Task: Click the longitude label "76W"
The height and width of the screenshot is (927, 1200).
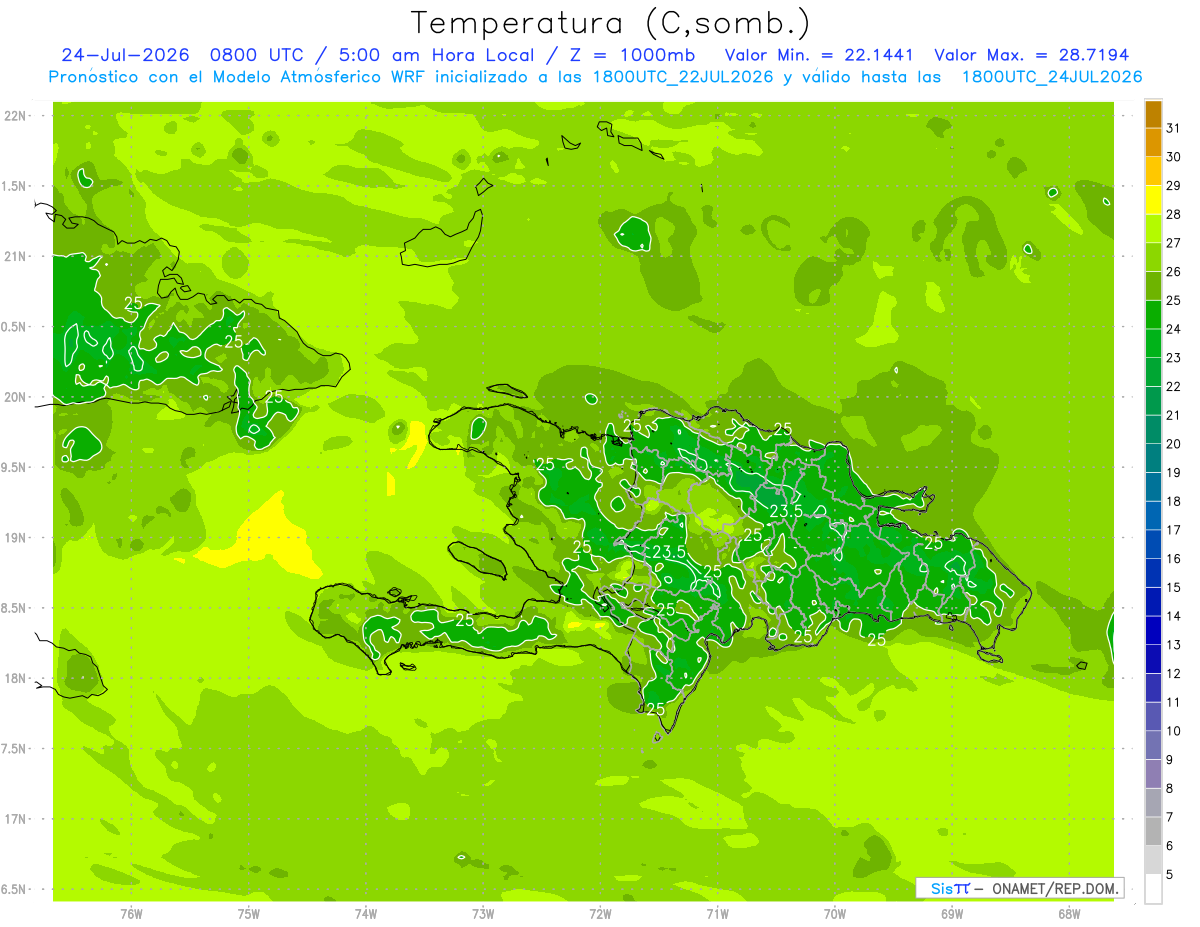Action: click(131, 914)
